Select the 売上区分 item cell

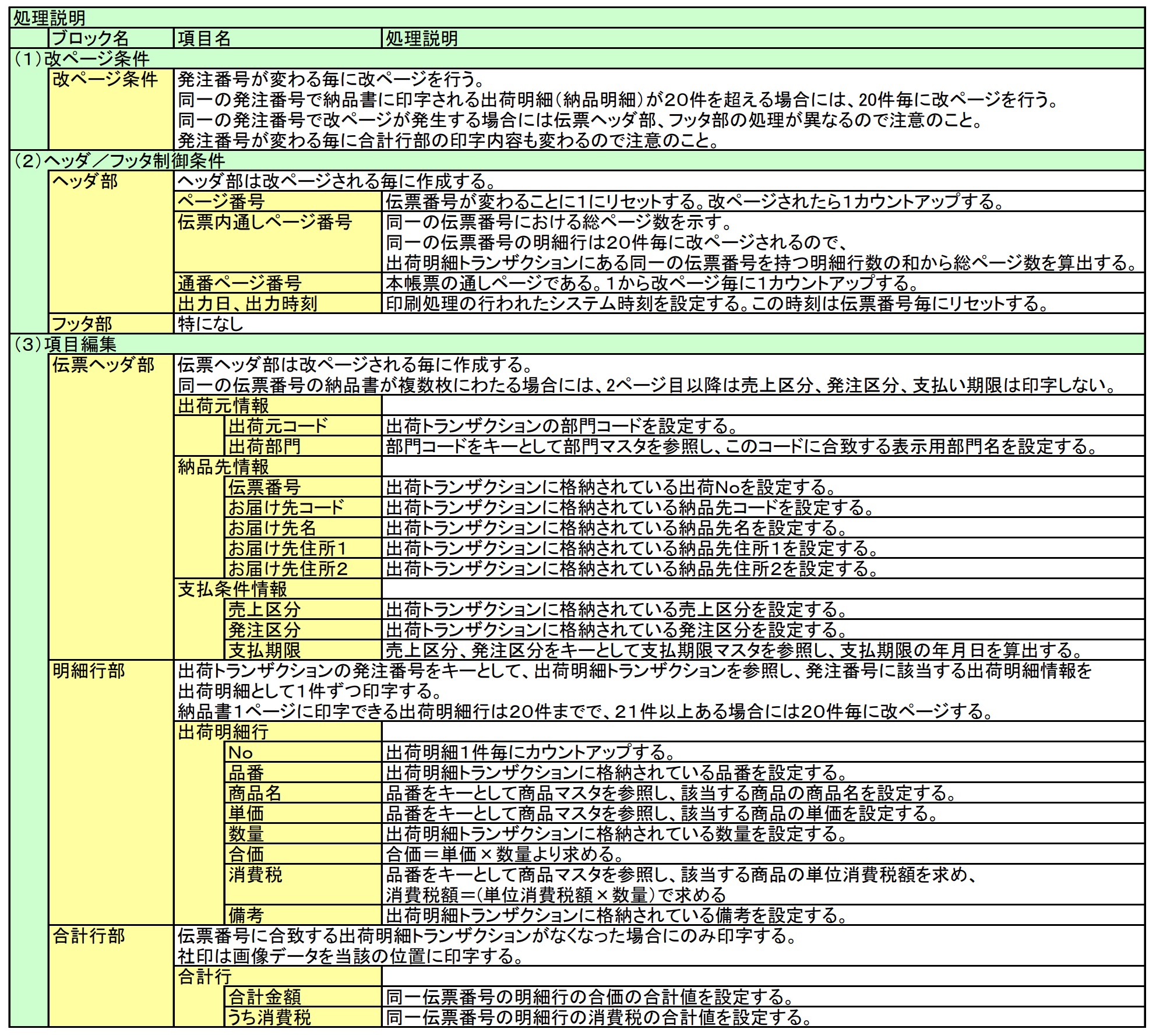tap(303, 609)
